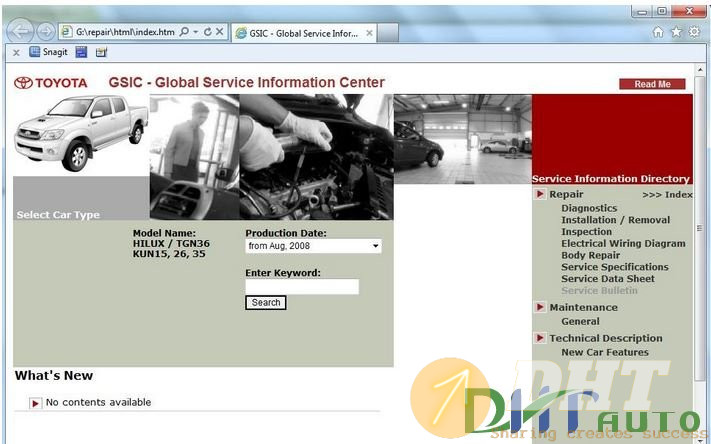Click the search magnifier in the address bar

[x=184, y=32]
